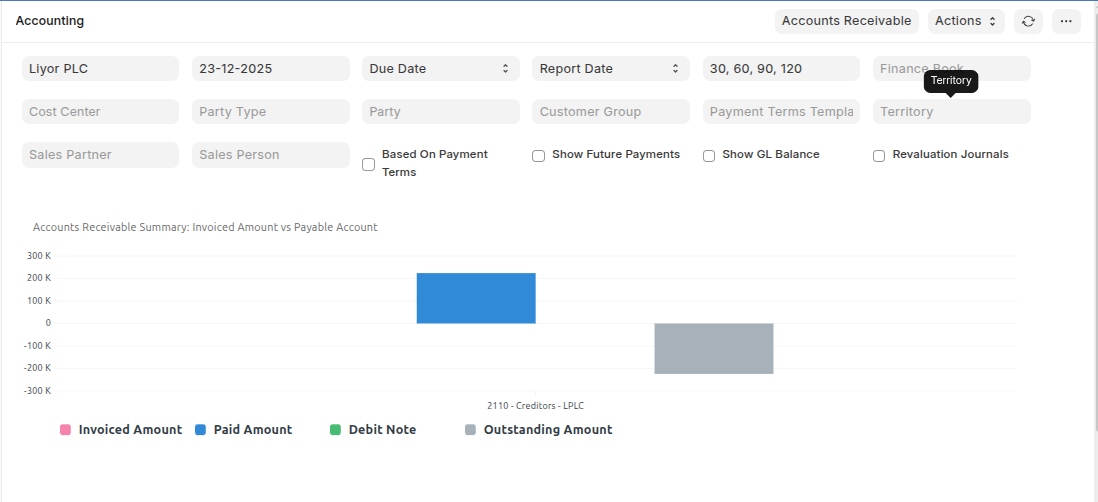The image size is (1098, 502).
Task: Click the refresh report icon
Action: pyautogui.click(x=1028, y=21)
